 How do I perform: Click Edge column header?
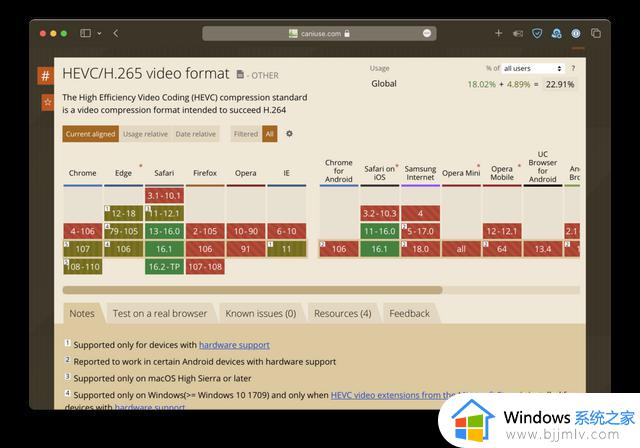coord(123,173)
